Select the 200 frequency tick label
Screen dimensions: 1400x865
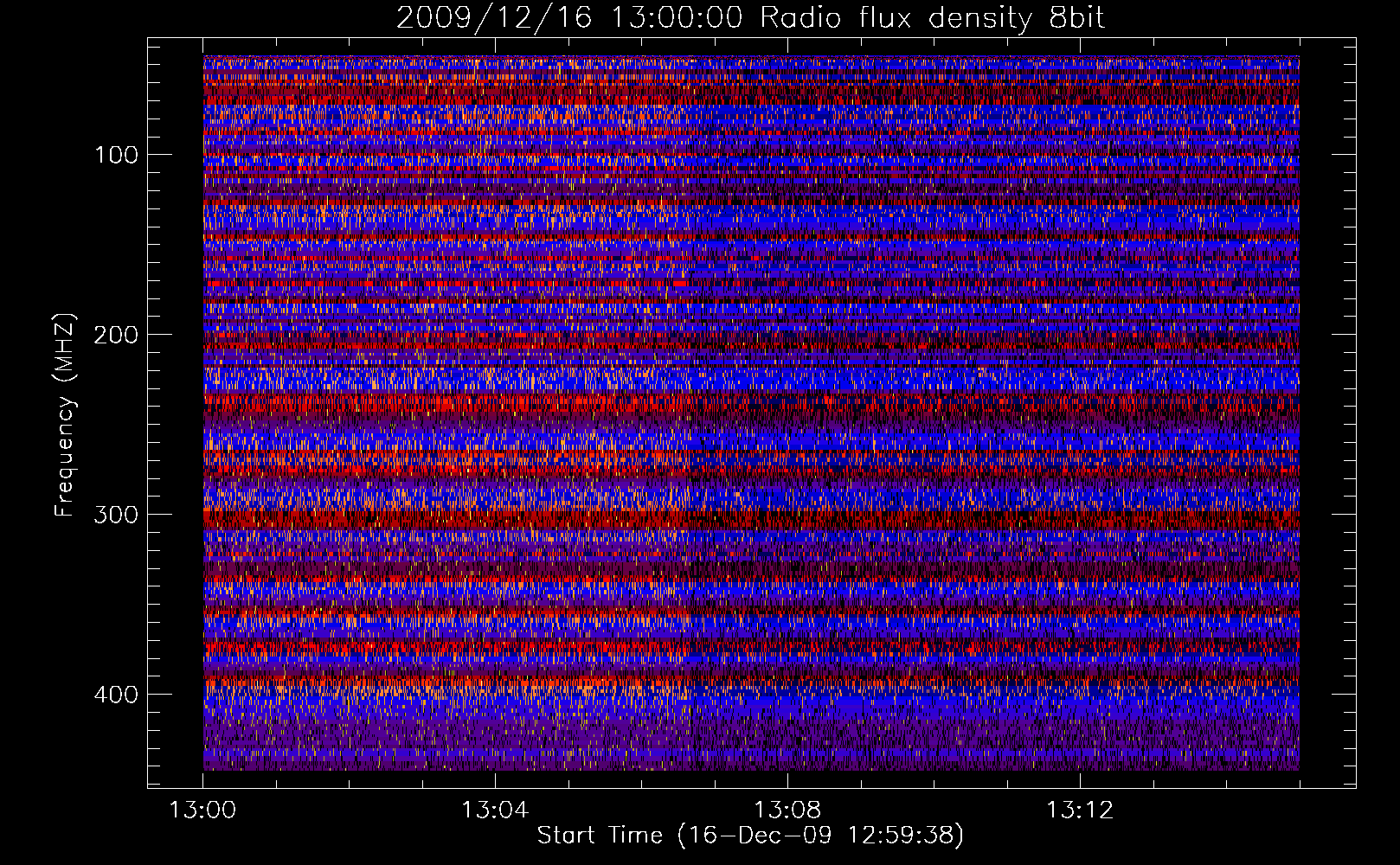click(116, 336)
